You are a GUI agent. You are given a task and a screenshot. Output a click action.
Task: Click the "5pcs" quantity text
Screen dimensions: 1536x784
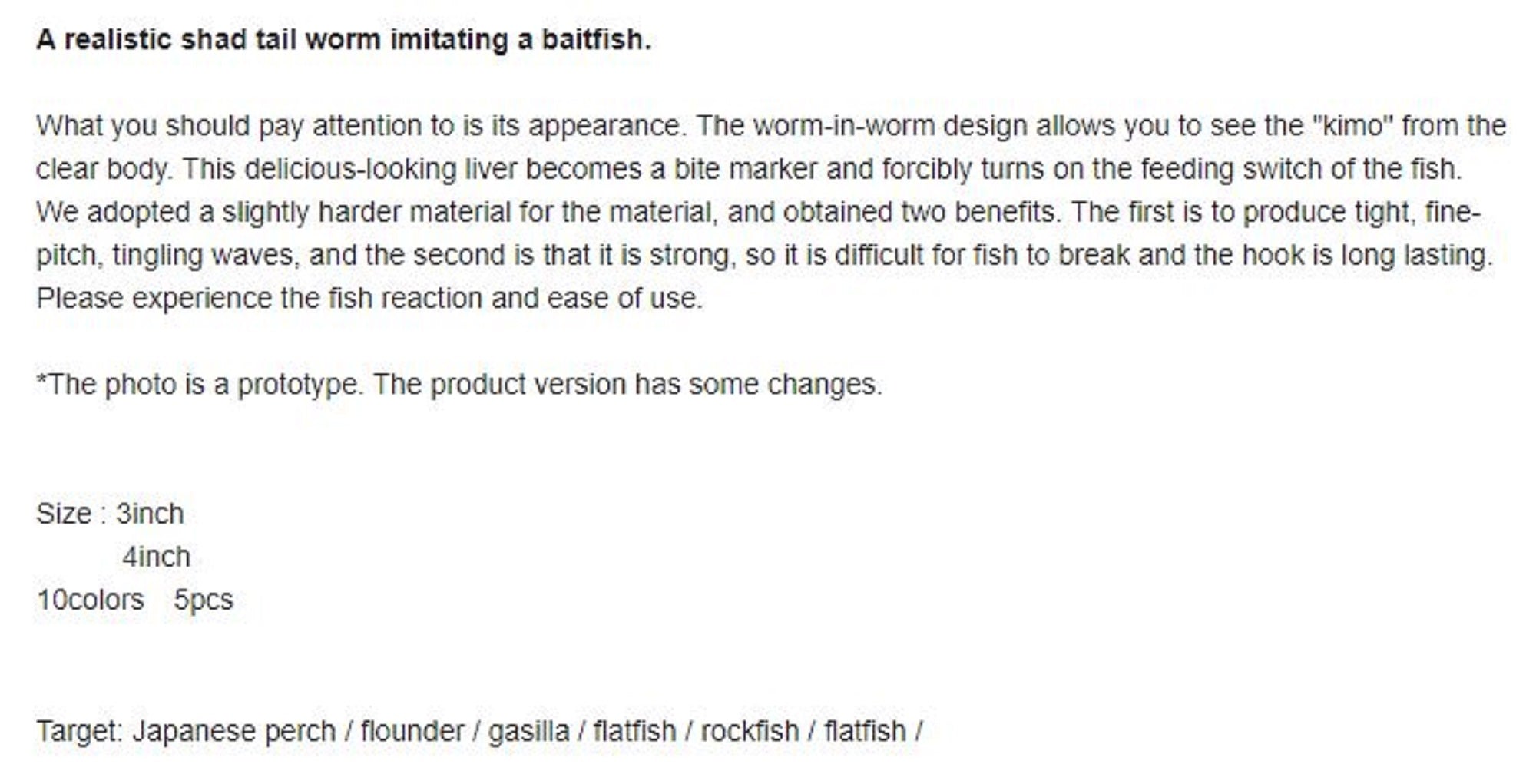pos(203,600)
